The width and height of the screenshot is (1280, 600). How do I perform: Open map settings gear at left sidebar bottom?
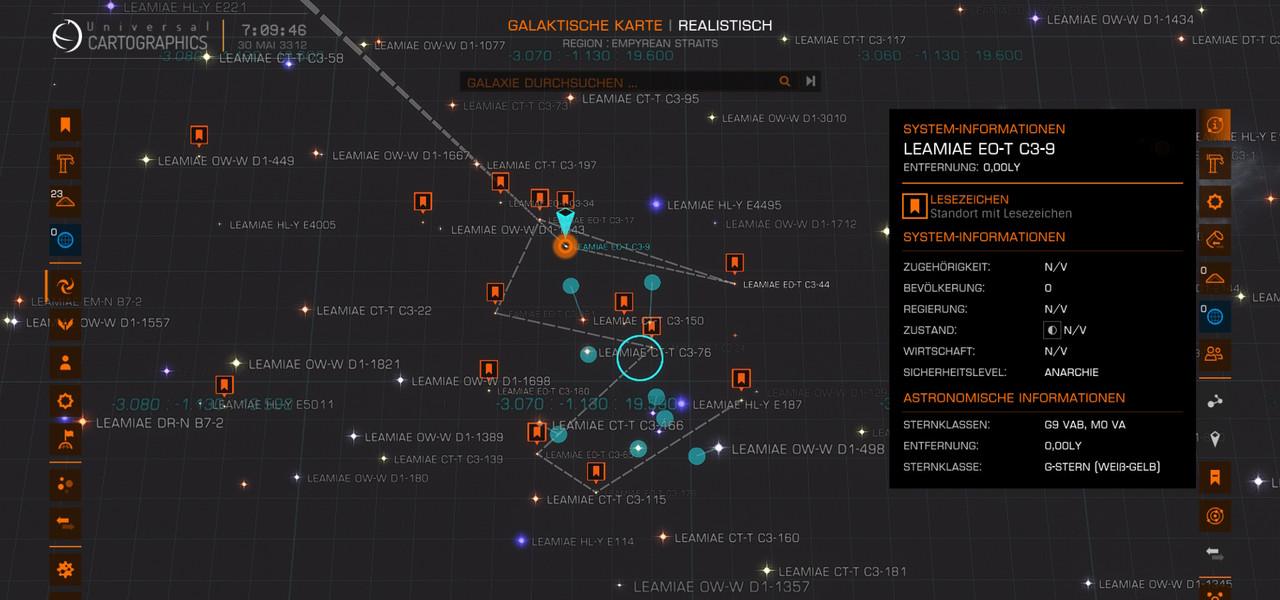pyautogui.click(x=65, y=570)
